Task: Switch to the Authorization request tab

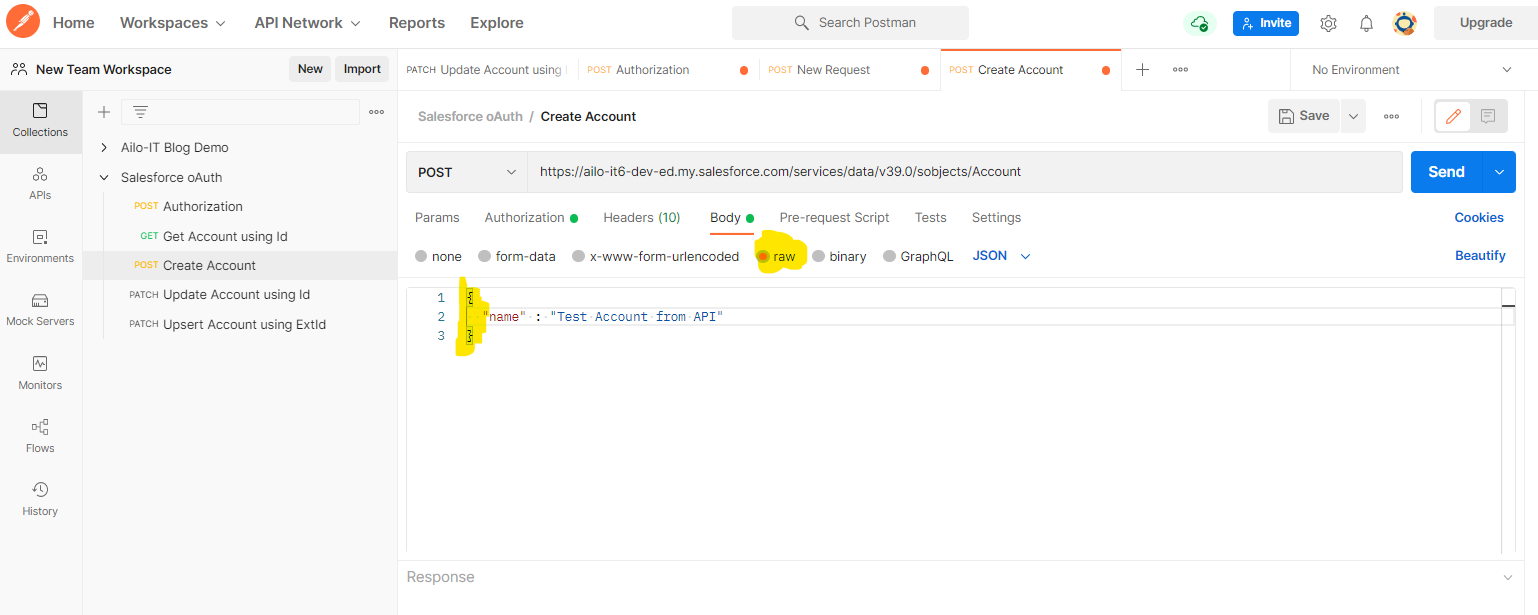Action: point(531,217)
